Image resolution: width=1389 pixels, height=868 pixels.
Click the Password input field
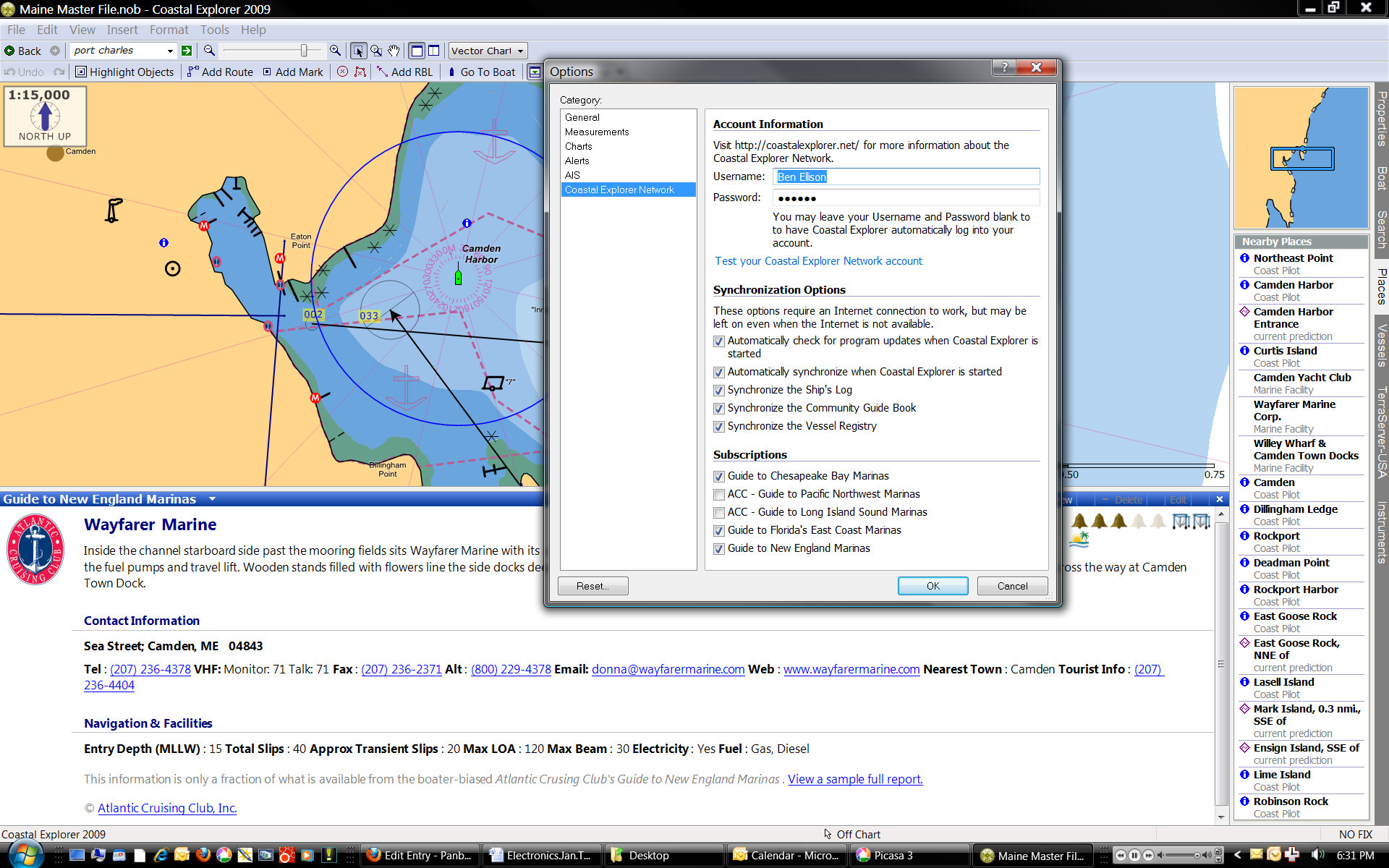[906, 197]
